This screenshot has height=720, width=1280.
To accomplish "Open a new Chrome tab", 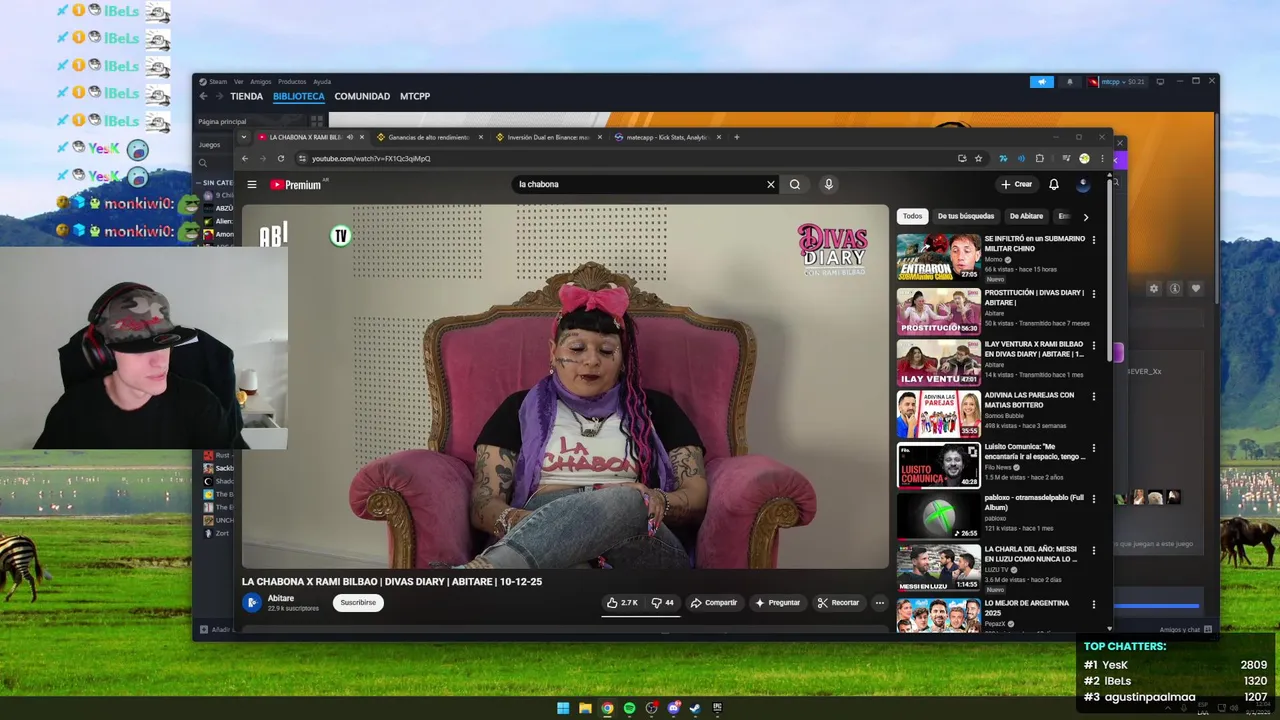I will click(x=737, y=137).
